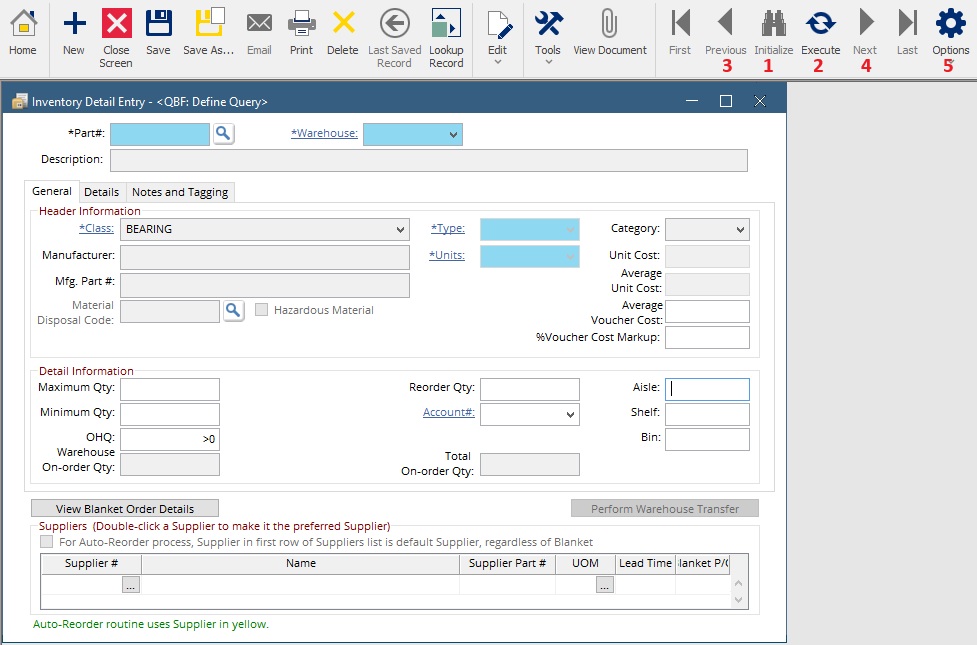Open the Options gear icon
Image resolution: width=977 pixels, height=645 pixels.
[x=950, y=24]
